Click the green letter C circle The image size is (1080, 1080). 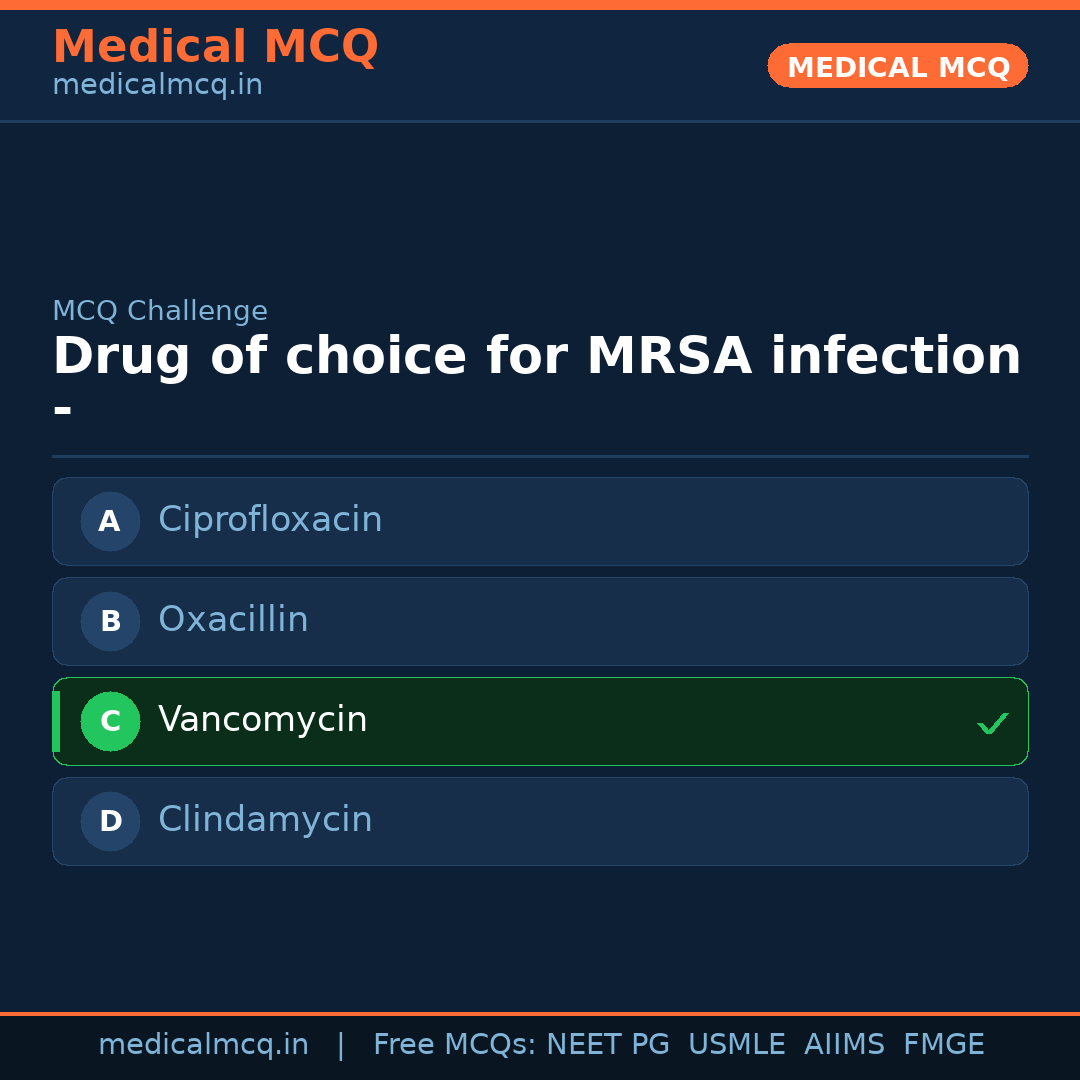(x=110, y=721)
